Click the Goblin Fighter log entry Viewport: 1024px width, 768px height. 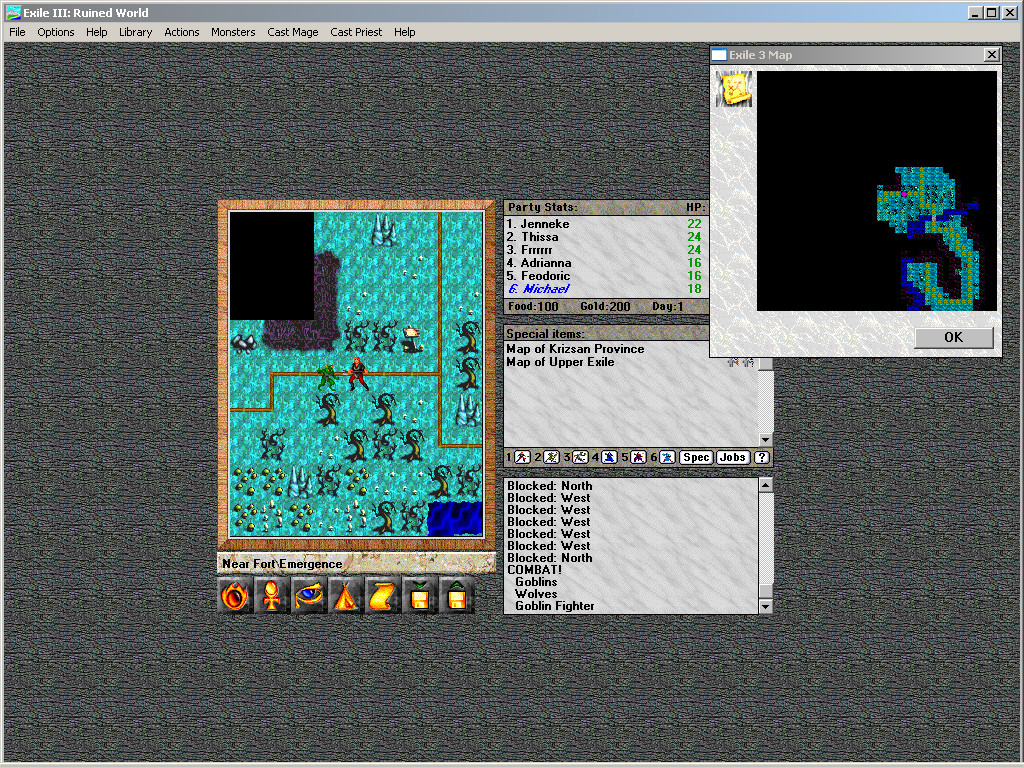[x=554, y=606]
